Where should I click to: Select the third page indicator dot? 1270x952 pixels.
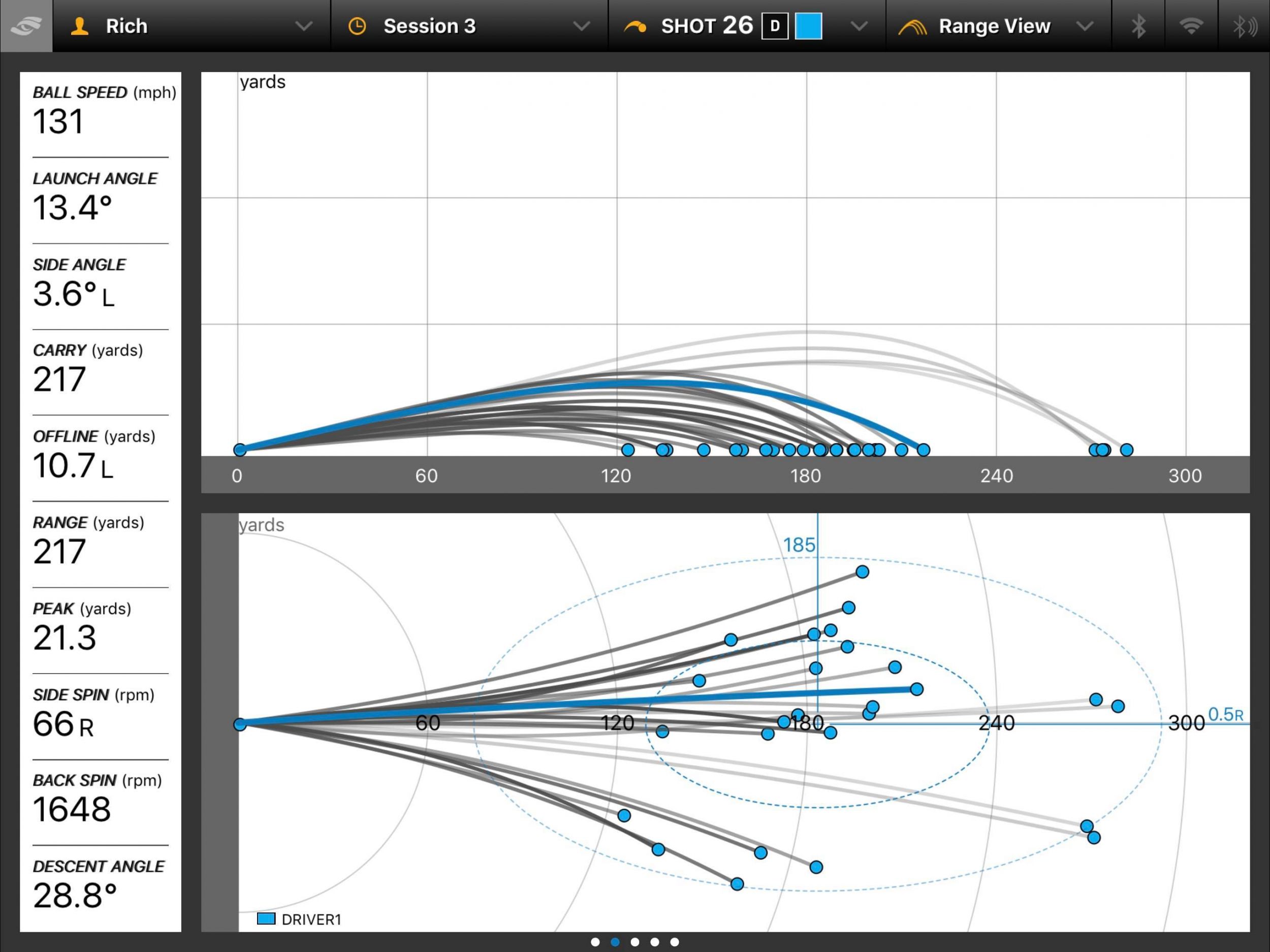634,942
